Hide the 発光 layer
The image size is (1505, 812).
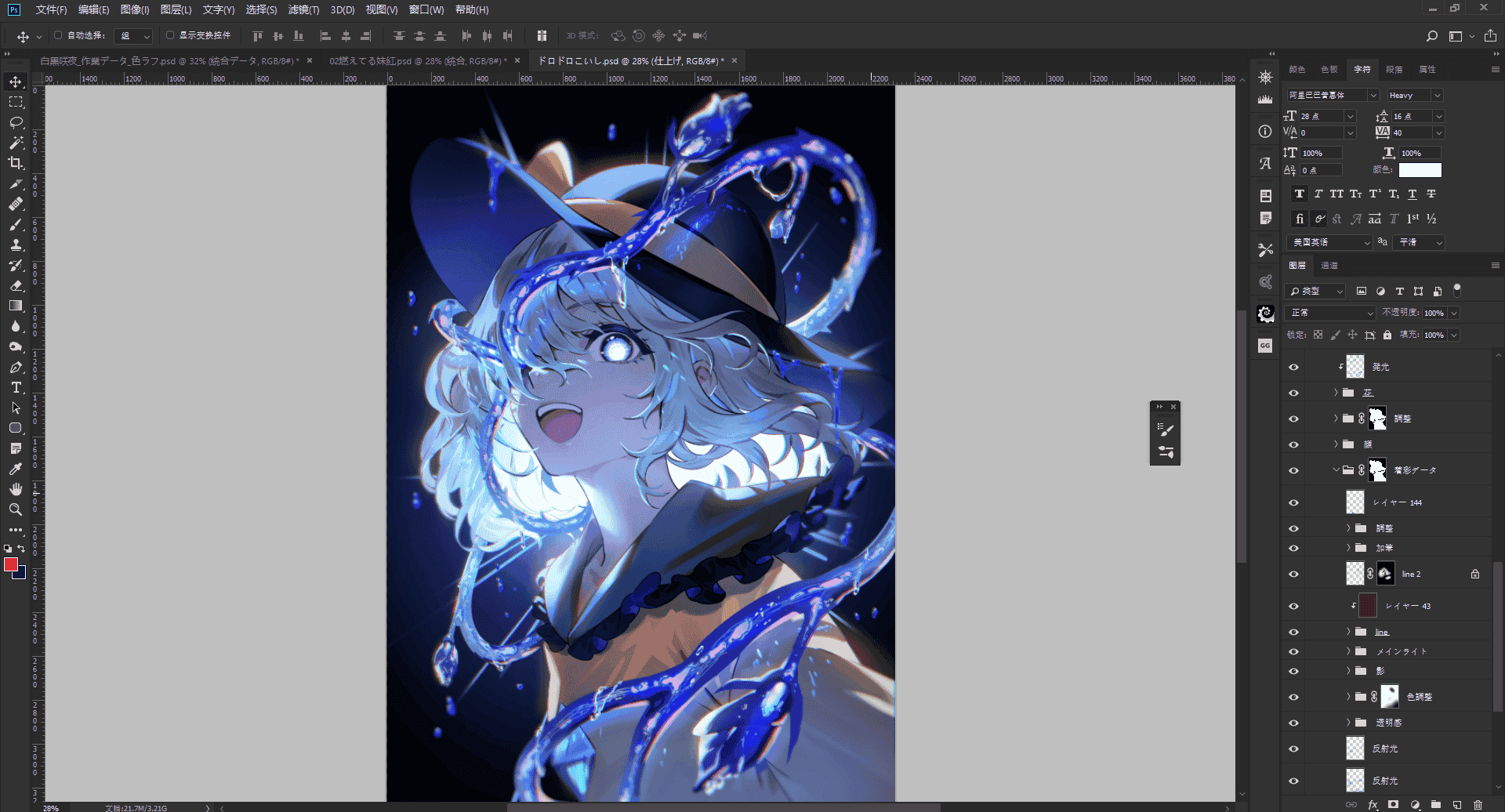(x=1293, y=367)
